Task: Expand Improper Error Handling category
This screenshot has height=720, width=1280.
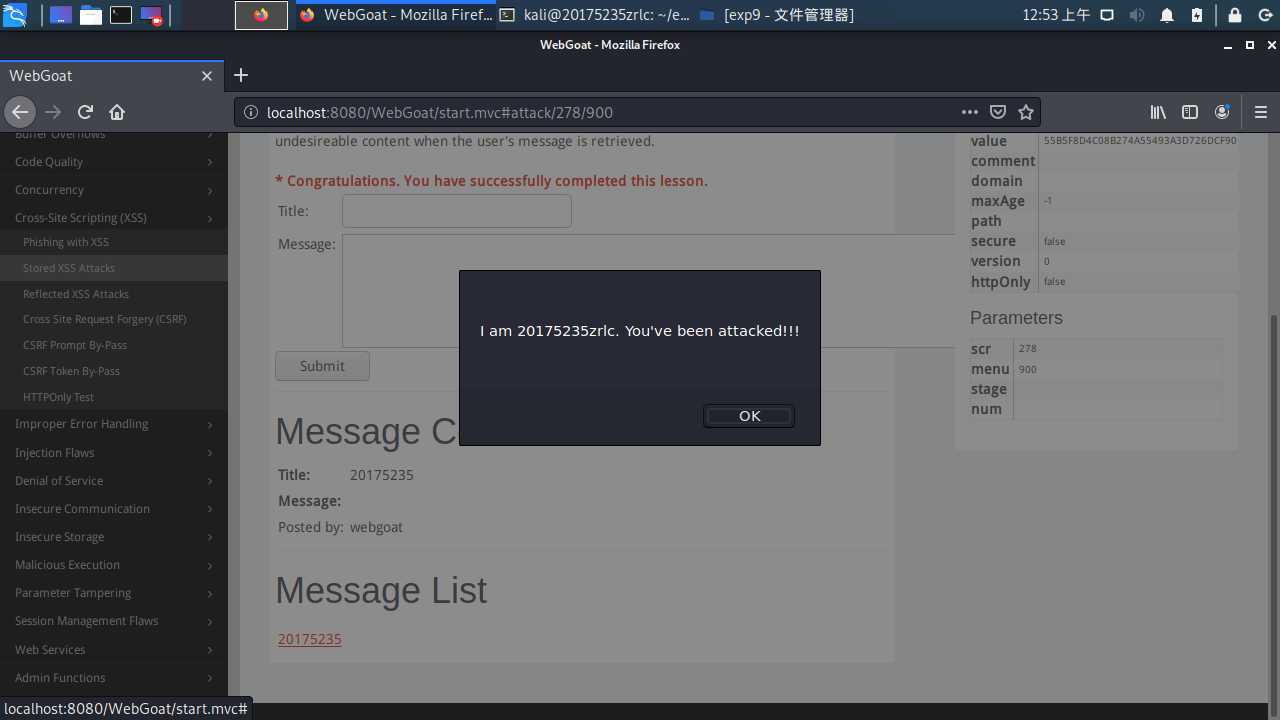Action: tap(114, 424)
